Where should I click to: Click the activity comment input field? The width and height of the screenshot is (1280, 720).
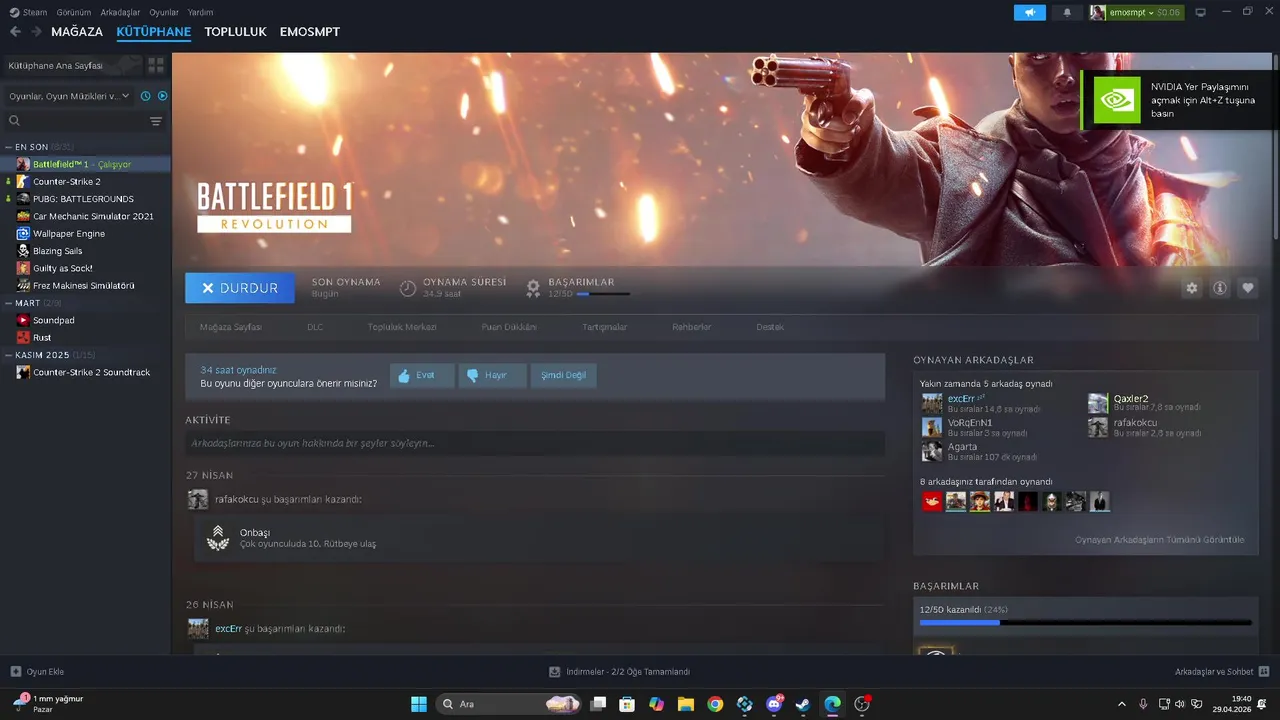[535, 443]
